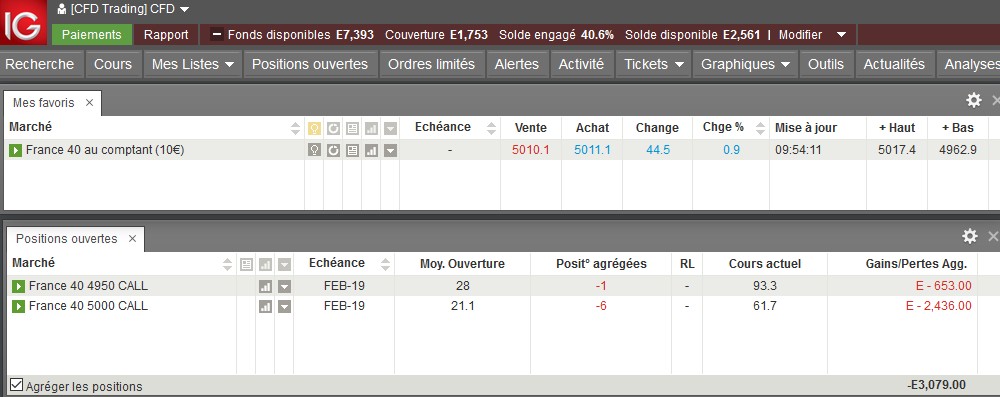The height and width of the screenshot is (397, 1000).
Task: Click the account user icon beside CFD Trading
Action: click(61, 9)
